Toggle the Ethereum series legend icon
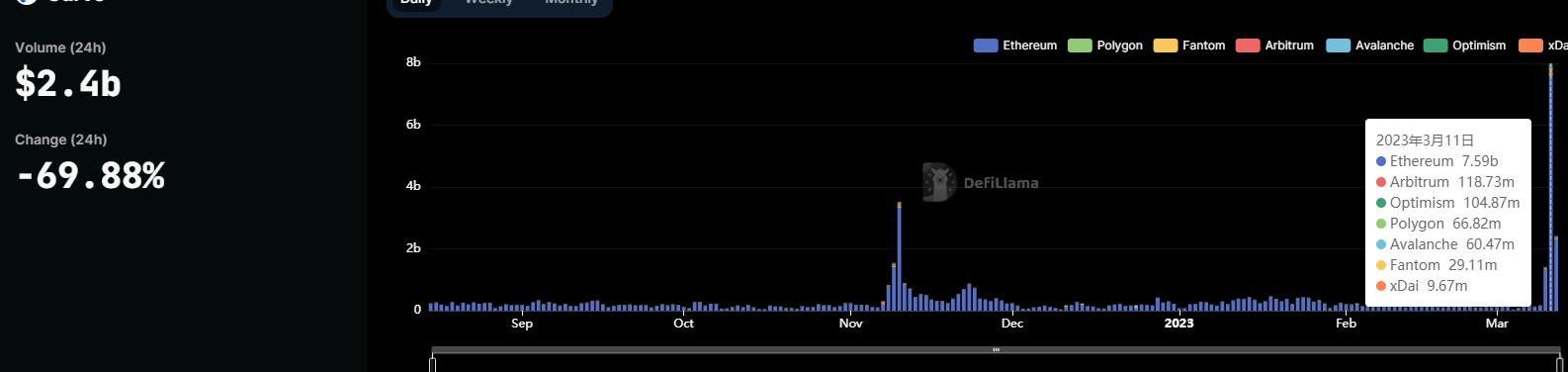This screenshot has height=372, width=1568. click(986, 46)
